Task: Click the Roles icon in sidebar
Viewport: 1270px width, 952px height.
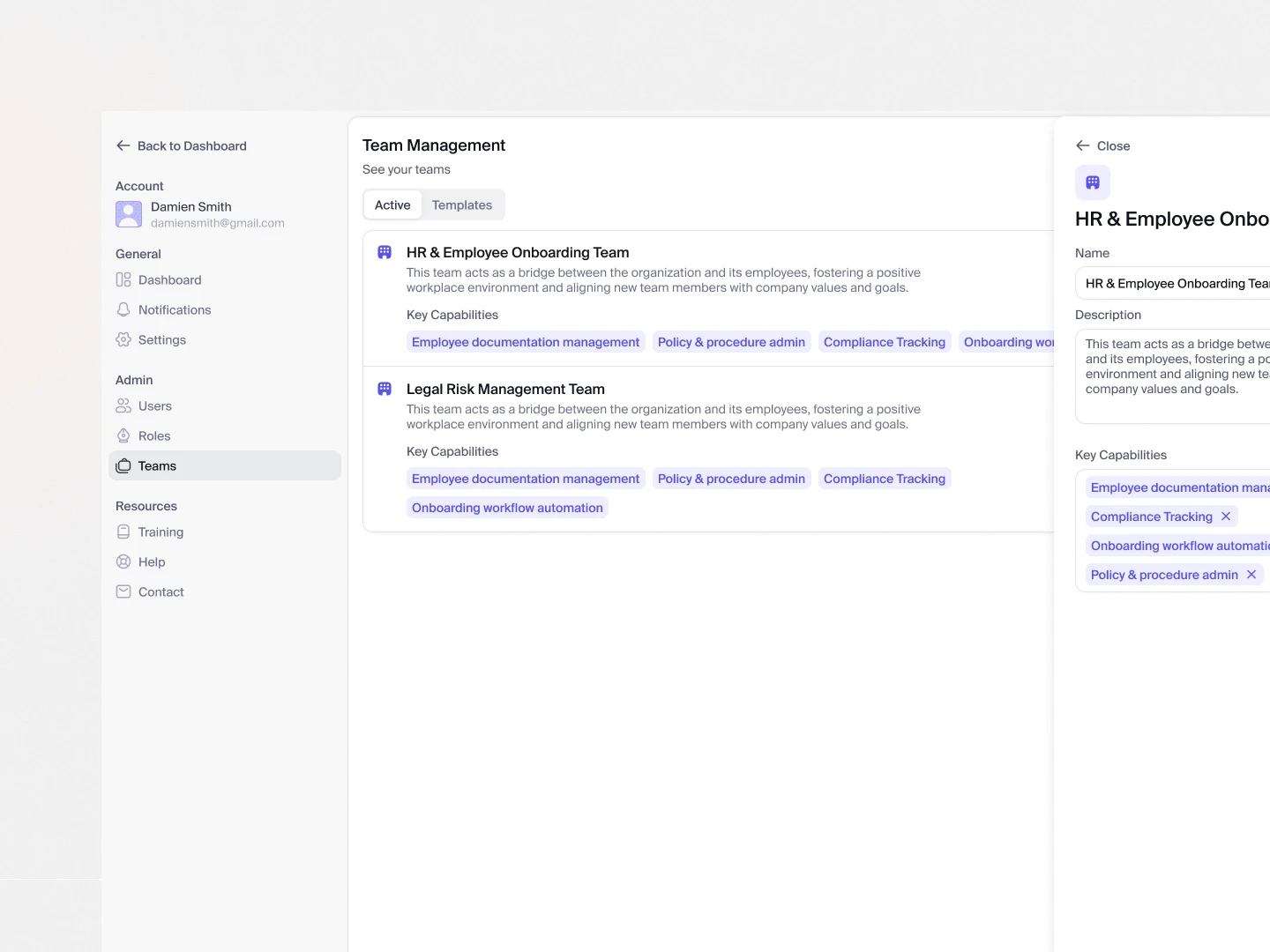Action: coord(123,436)
